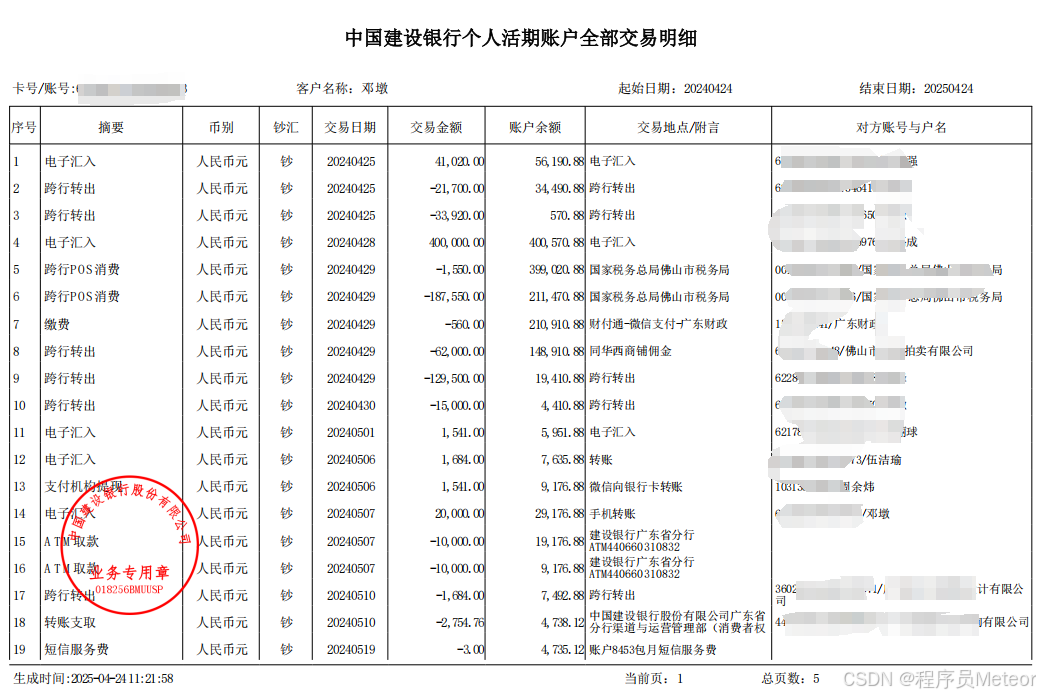Click the 转账 remark in row 12
This screenshot has height=697, width=1040.
(600, 460)
